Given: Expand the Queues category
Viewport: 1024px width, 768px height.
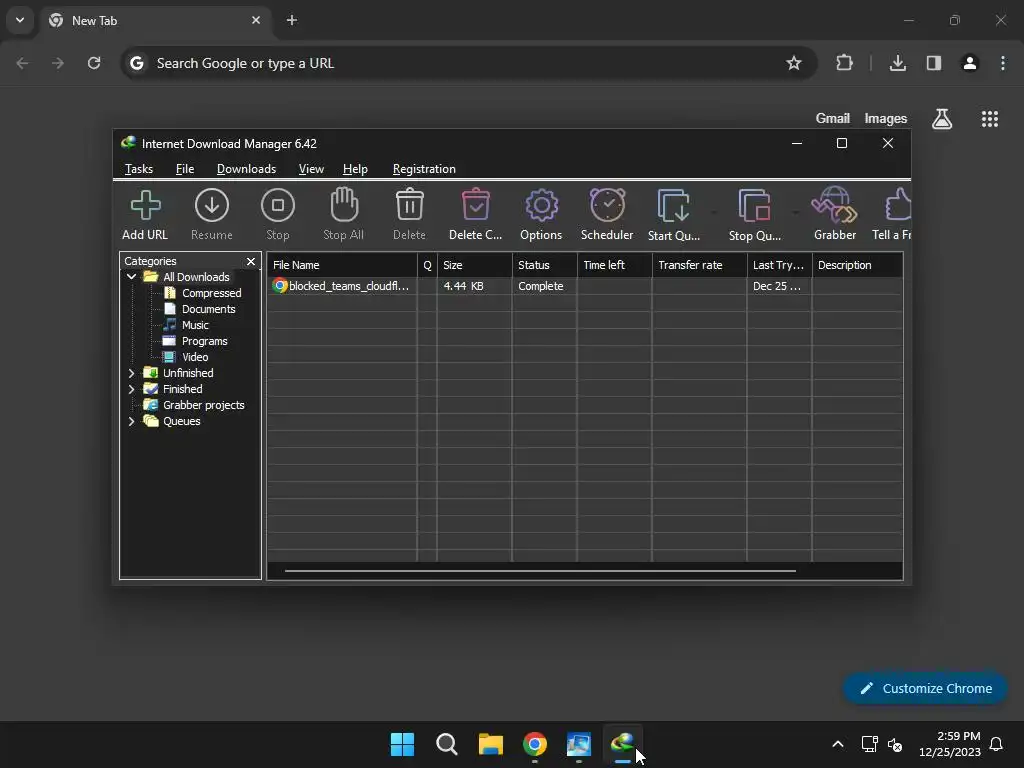Looking at the screenshot, I should [131, 421].
